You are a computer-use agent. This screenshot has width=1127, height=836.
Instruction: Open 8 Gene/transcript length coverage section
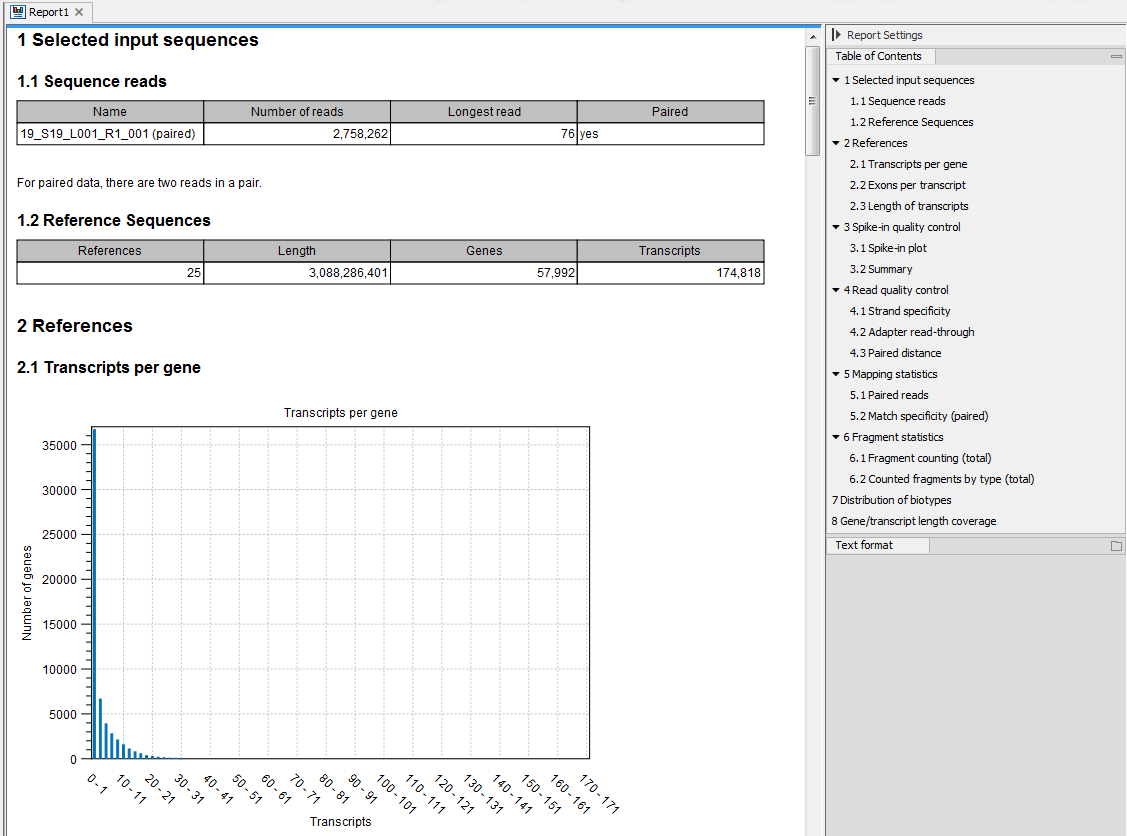tap(914, 520)
